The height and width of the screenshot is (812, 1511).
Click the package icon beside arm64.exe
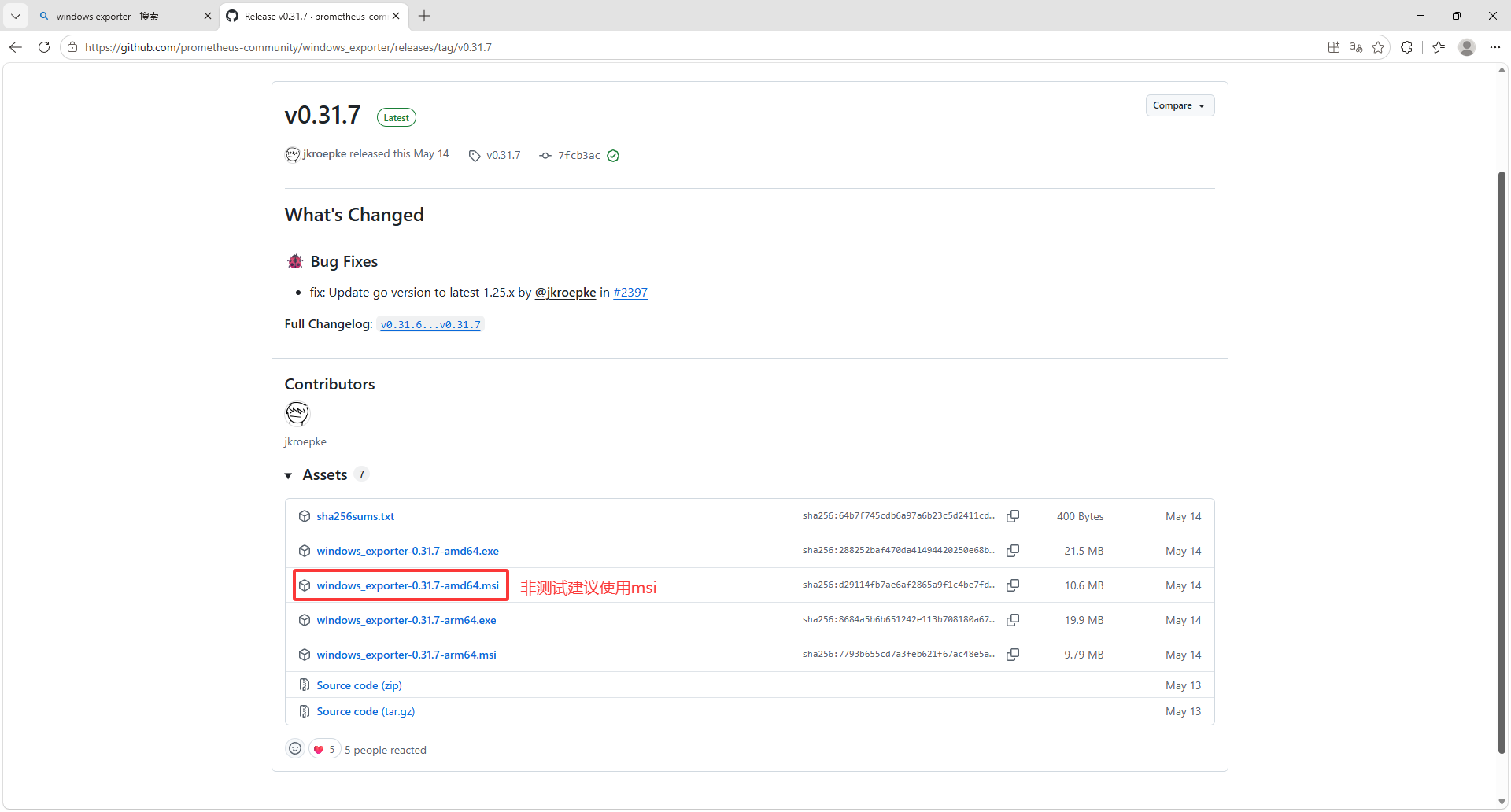(305, 620)
